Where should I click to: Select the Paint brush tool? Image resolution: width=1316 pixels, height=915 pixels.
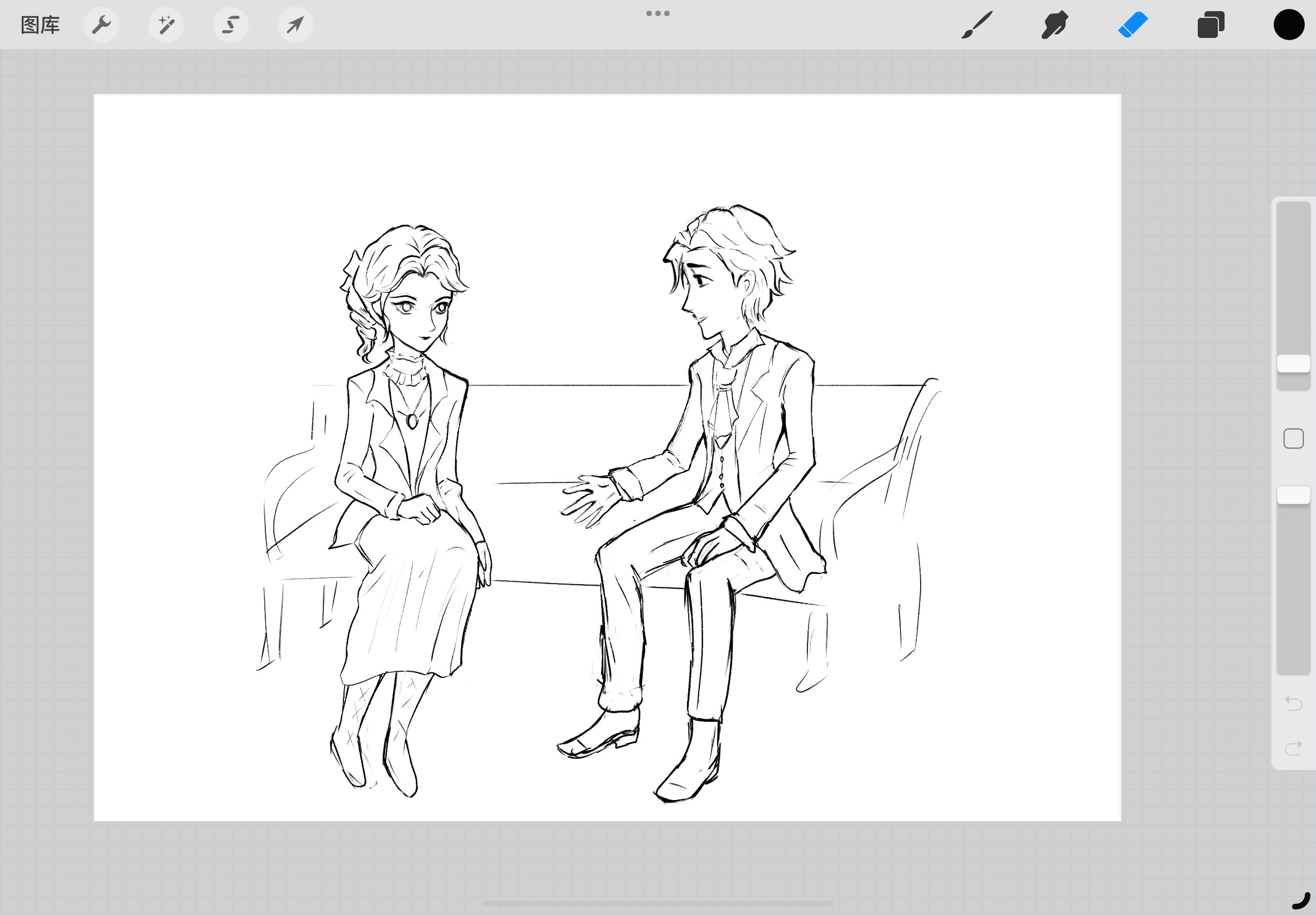tap(977, 25)
